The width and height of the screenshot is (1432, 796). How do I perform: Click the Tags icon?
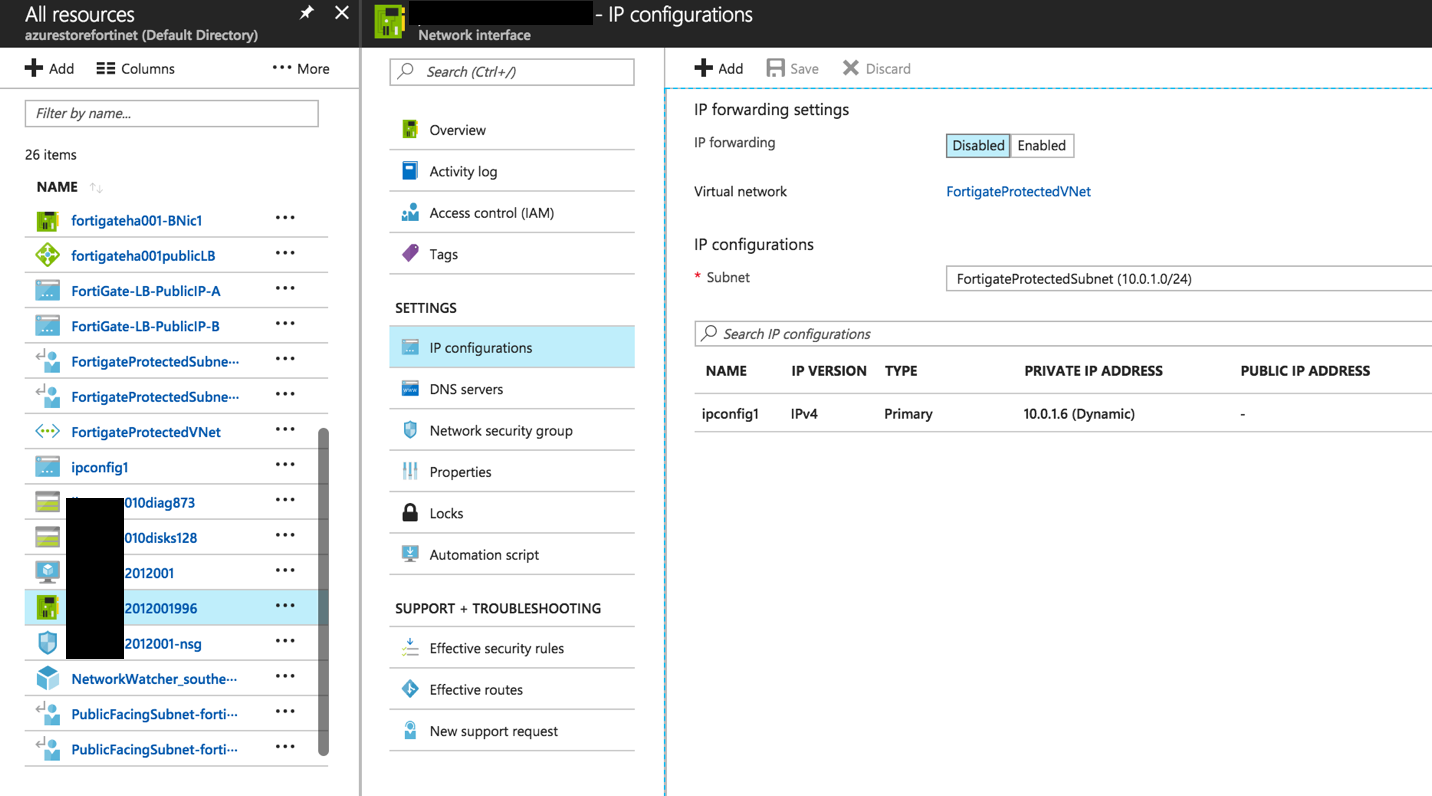point(410,253)
